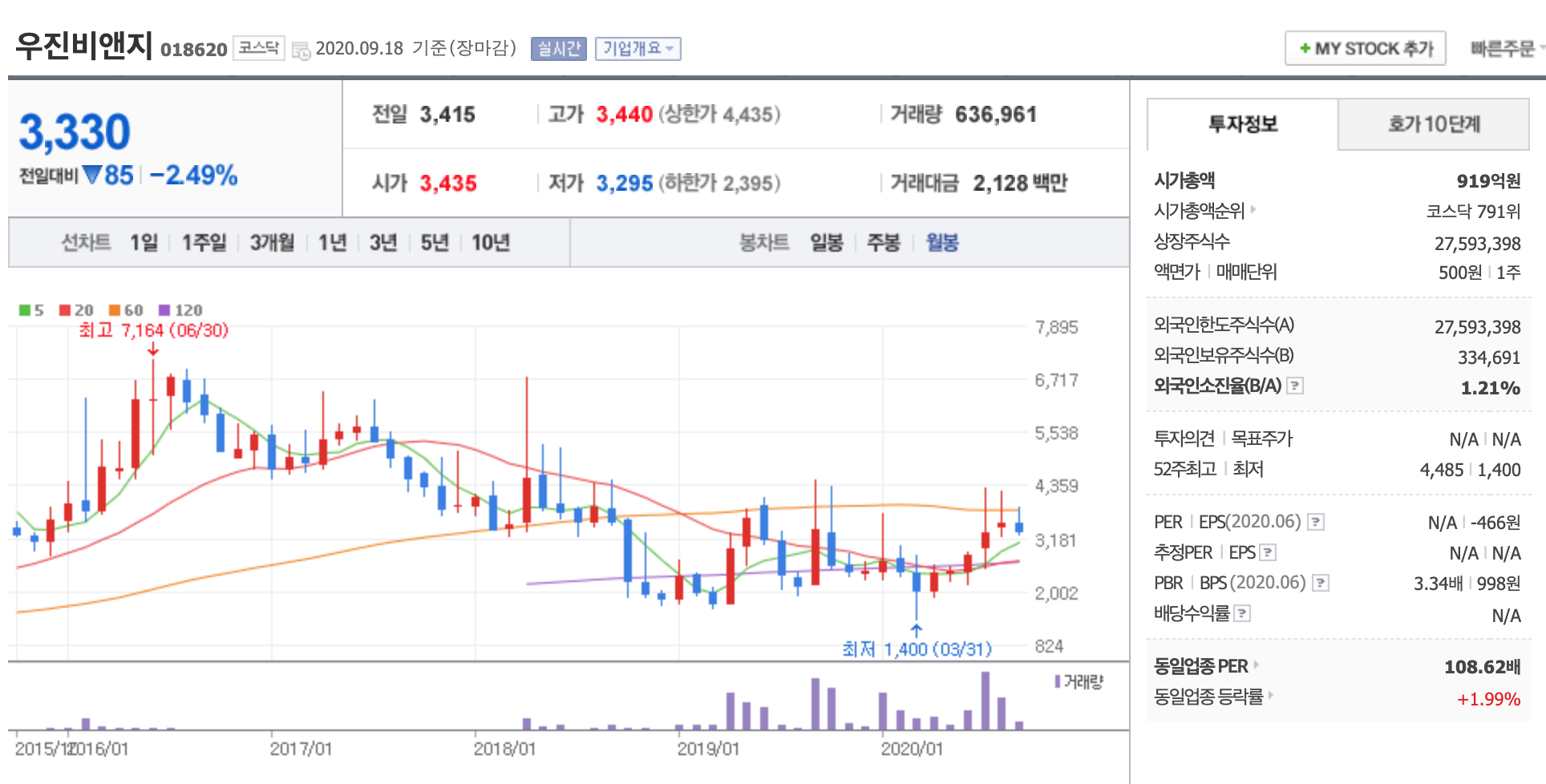
Task: Click the 실시간 real-time button
Action: (559, 49)
